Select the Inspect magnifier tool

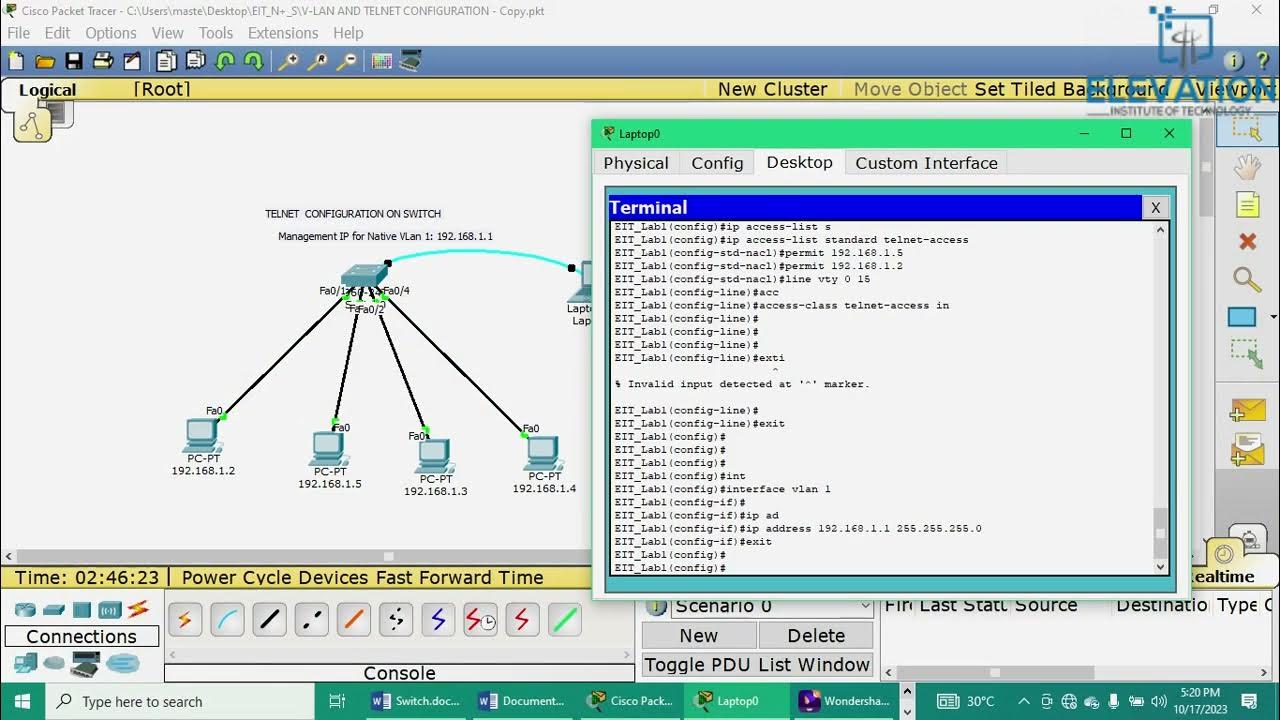(1246, 279)
